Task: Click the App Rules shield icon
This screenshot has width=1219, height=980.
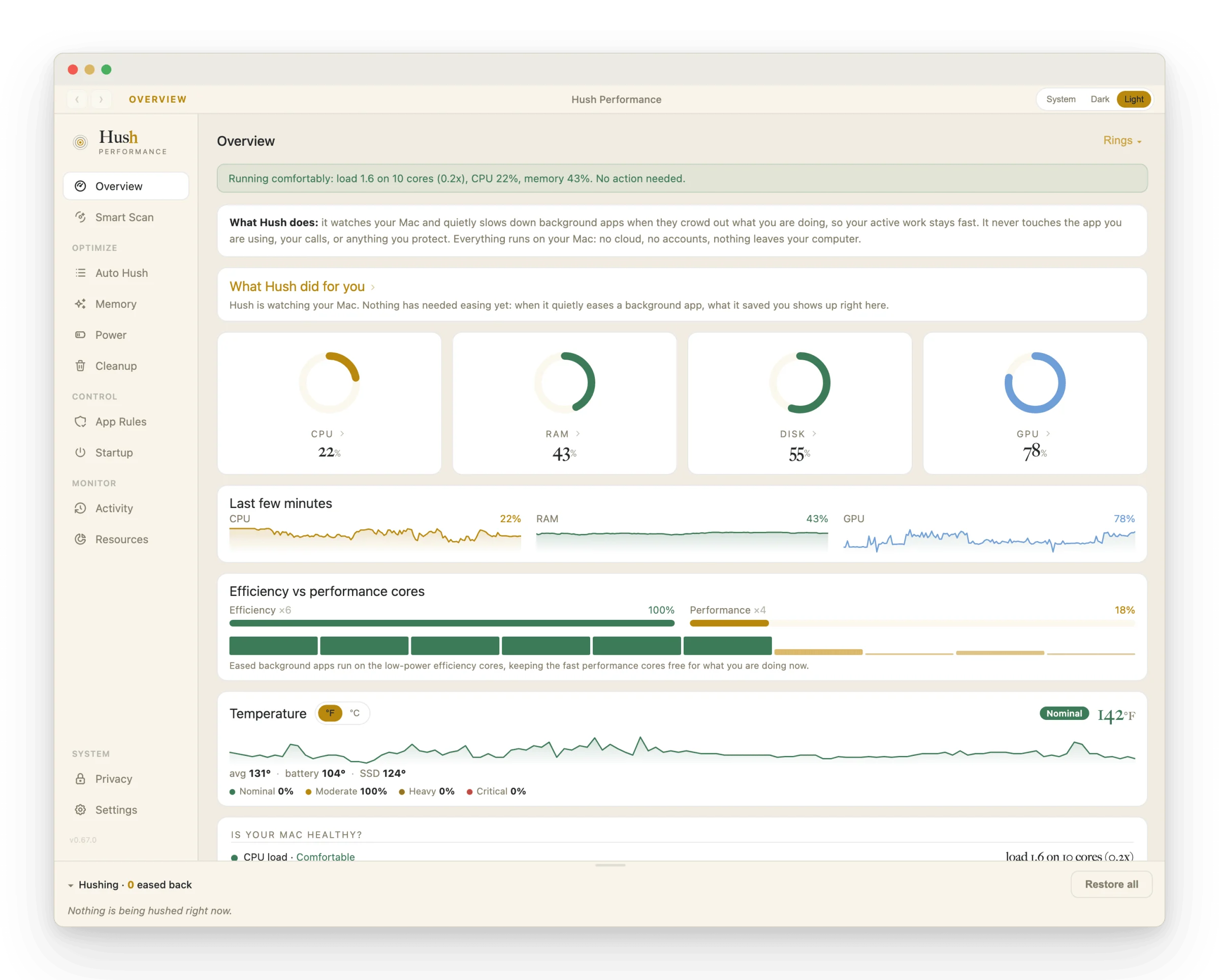Action: pyautogui.click(x=80, y=421)
